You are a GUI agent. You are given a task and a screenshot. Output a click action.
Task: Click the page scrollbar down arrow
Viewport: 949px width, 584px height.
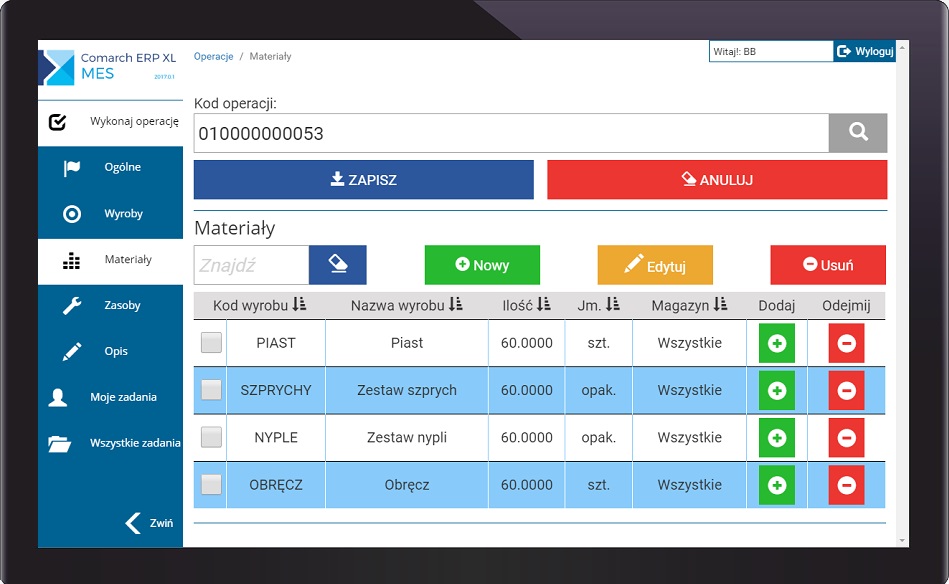point(902,540)
